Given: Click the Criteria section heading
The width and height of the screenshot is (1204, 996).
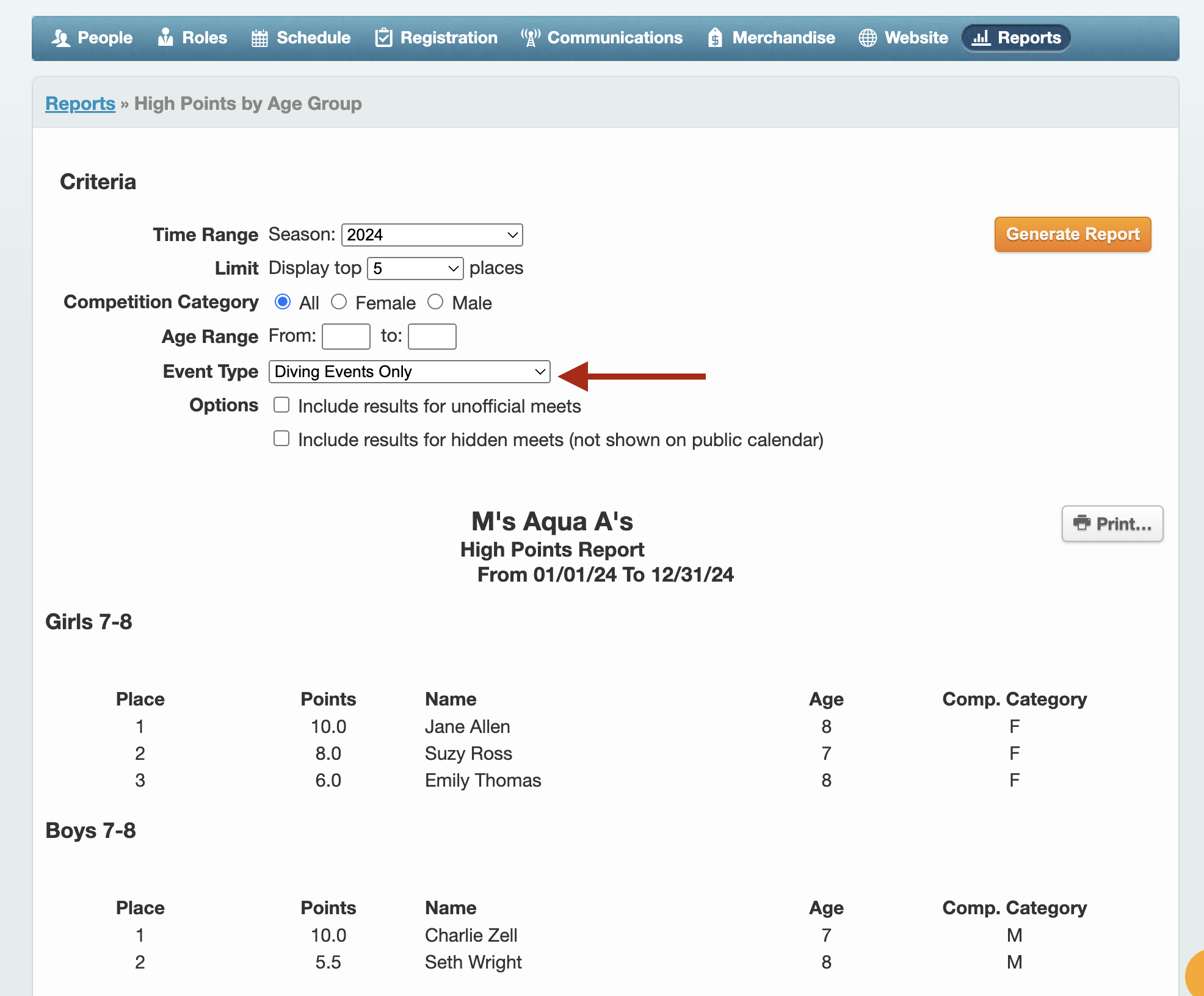Looking at the screenshot, I should pos(98,182).
